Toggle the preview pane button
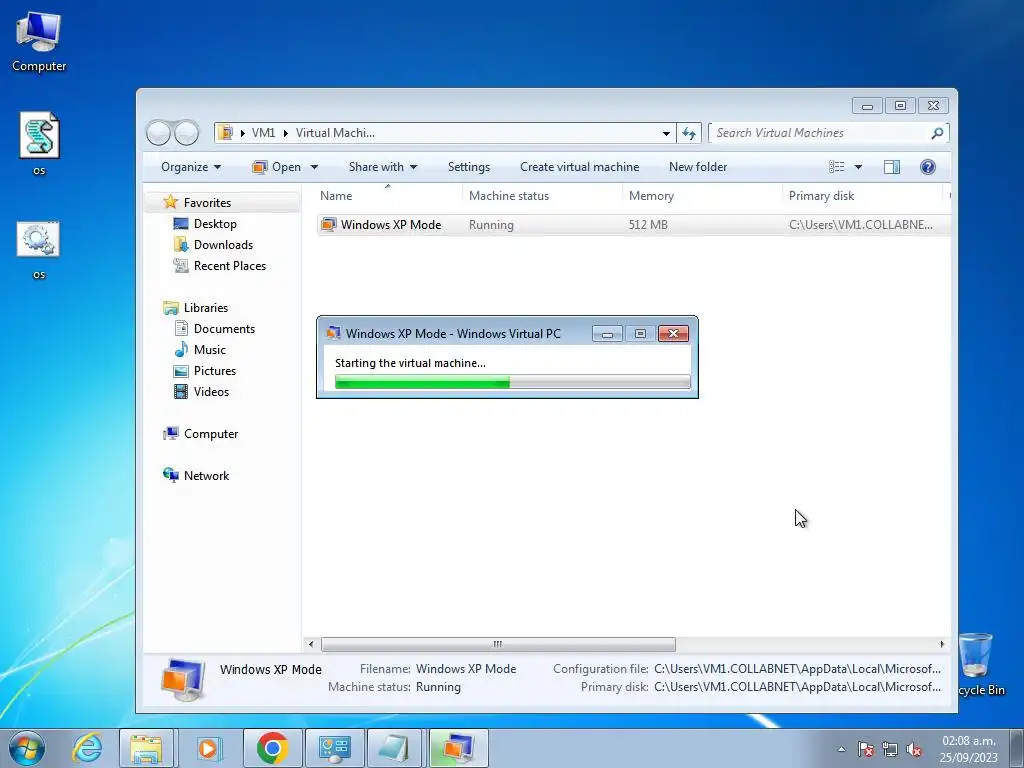This screenshot has width=1024, height=768. click(x=891, y=167)
